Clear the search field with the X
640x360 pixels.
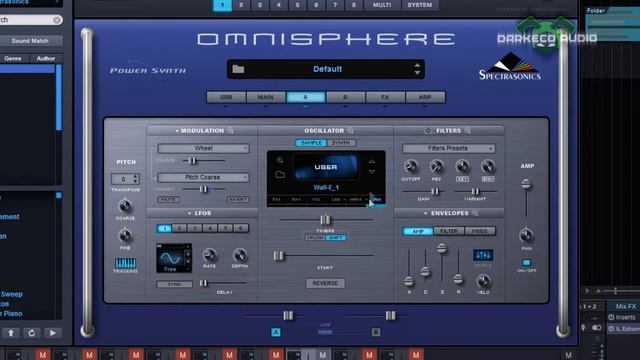[x=57, y=20]
